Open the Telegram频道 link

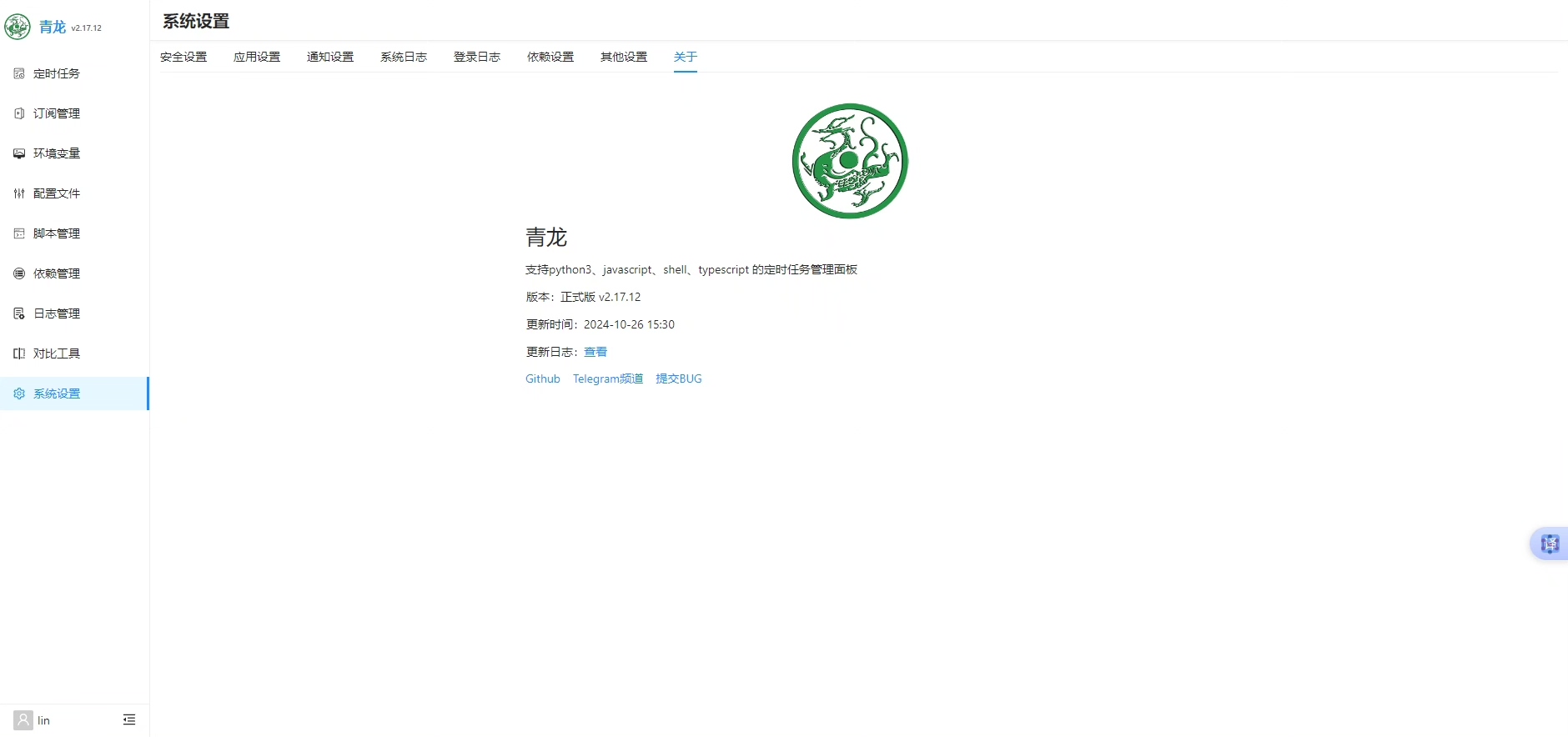pyautogui.click(x=608, y=379)
